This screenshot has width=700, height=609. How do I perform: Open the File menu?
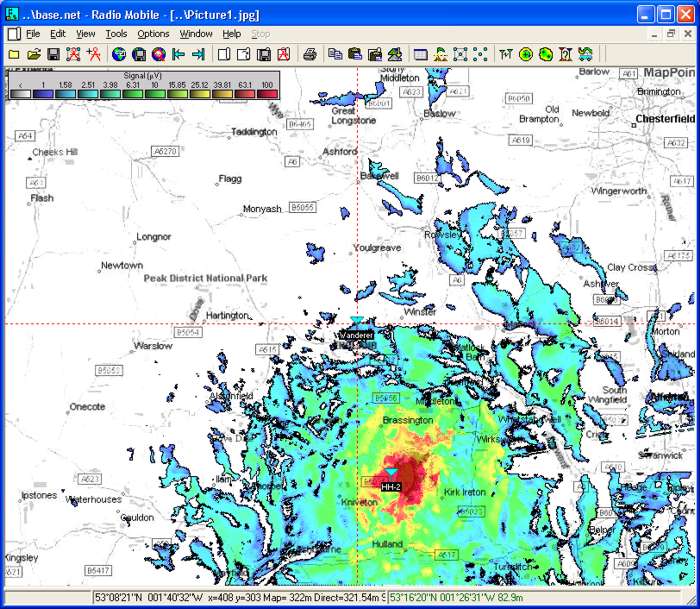coord(33,33)
